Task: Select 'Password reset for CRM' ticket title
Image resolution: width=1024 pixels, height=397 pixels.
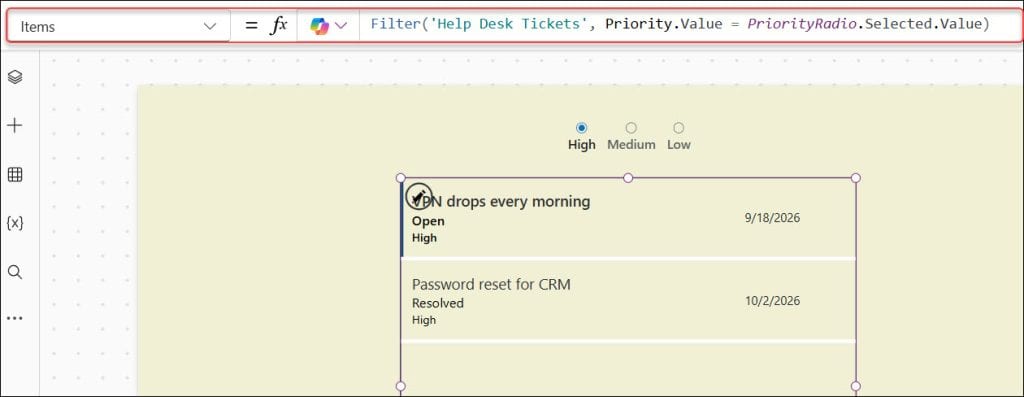Action: (x=491, y=285)
